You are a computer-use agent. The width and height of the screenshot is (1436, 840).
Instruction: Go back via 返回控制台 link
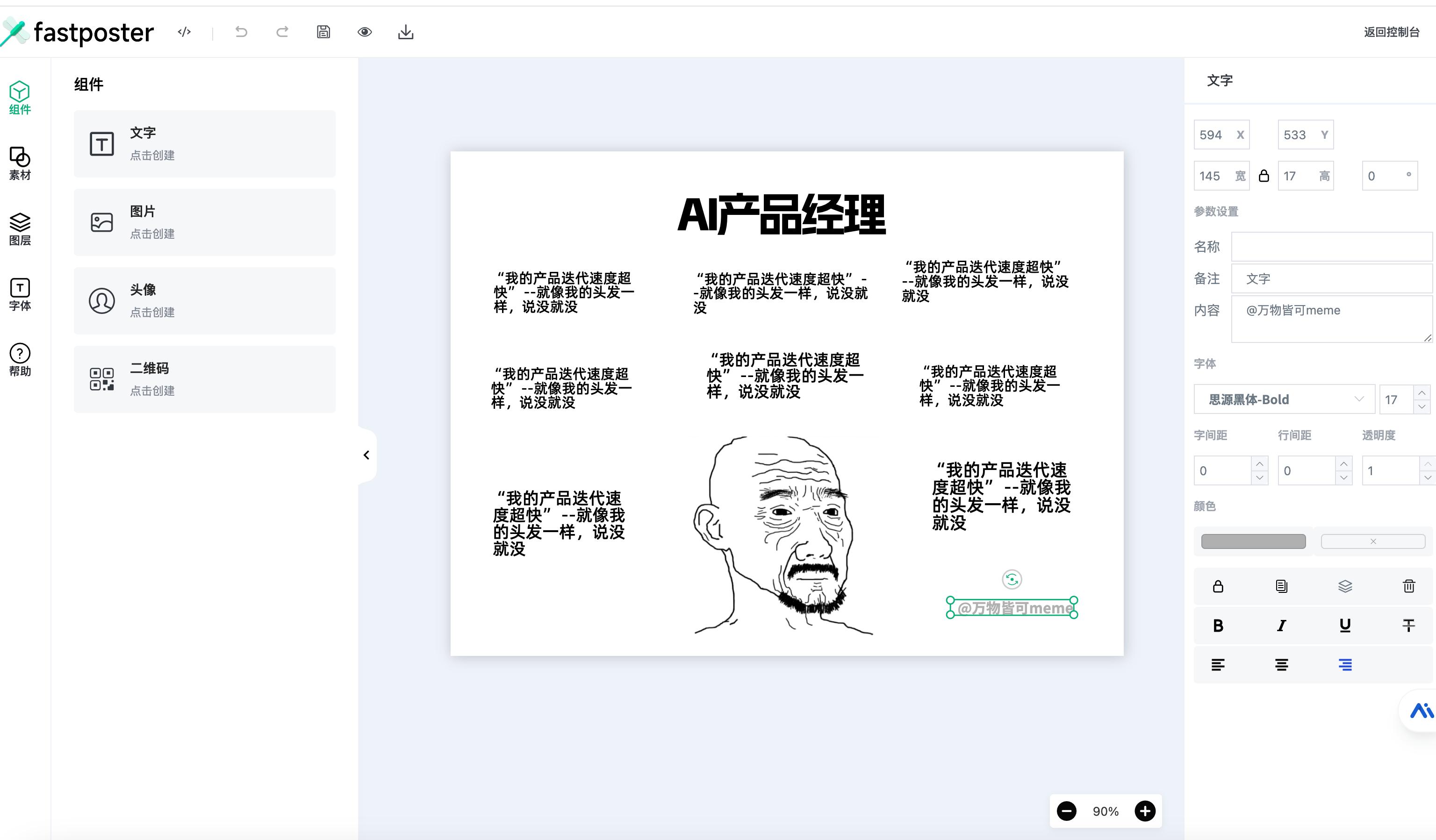[1392, 32]
